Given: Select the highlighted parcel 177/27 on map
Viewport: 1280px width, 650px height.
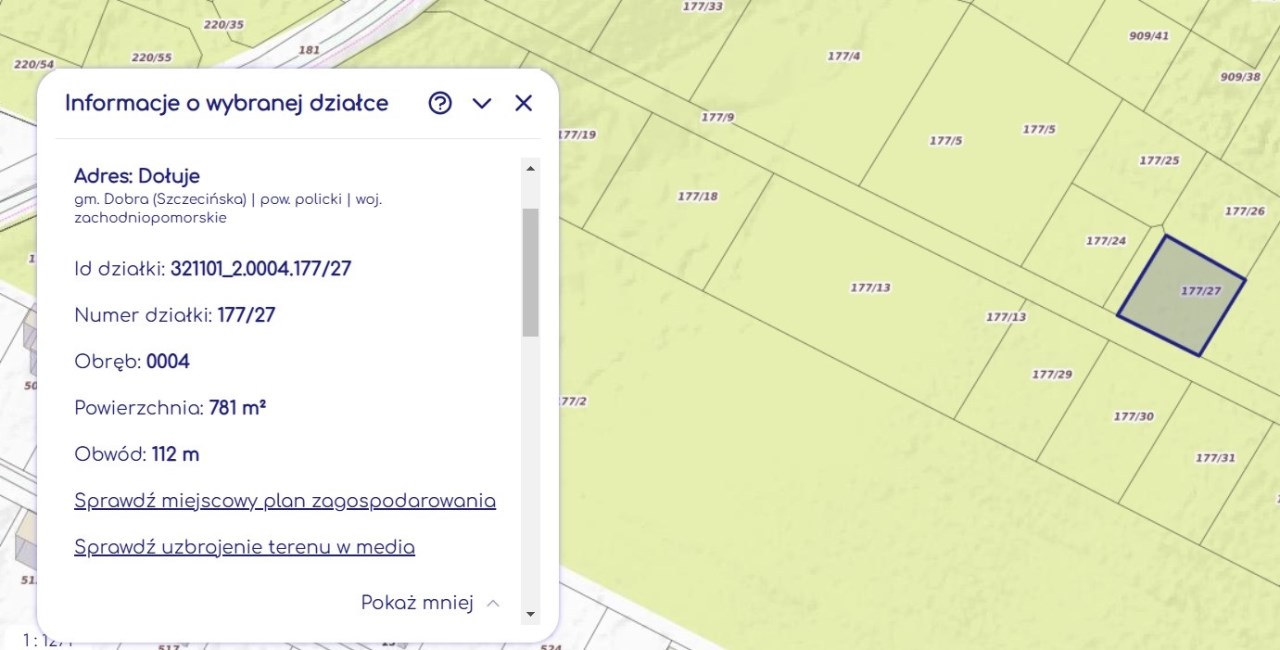Looking at the screenshot, I should click(1180, 296).
